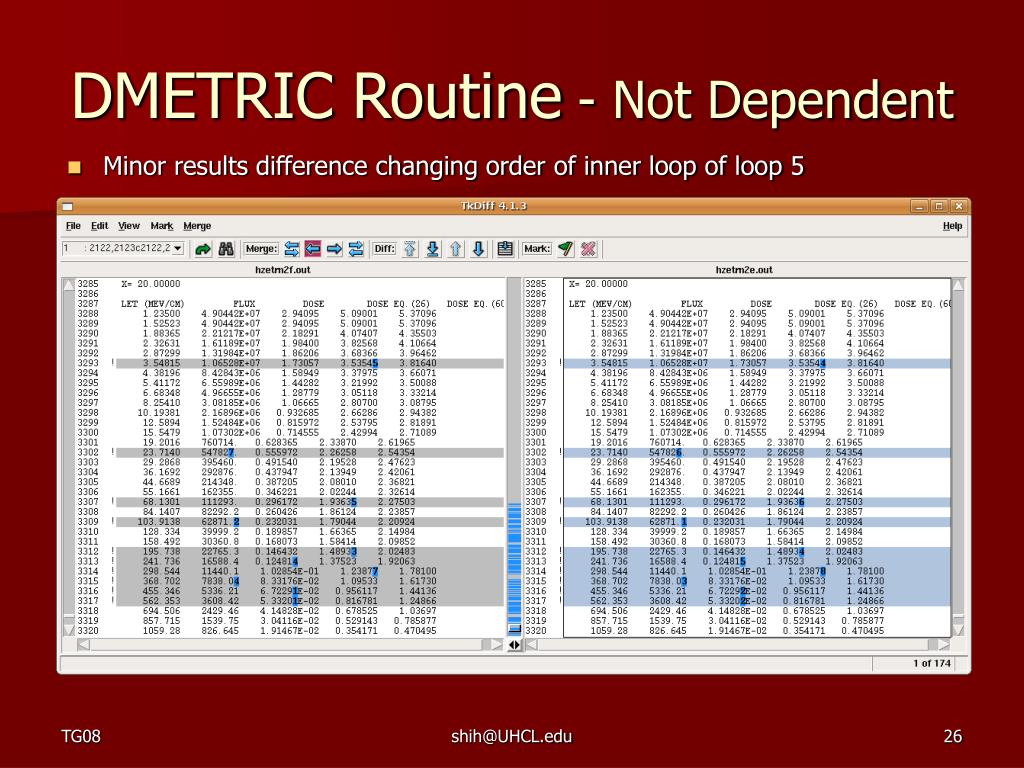Click line 3309 in hzetm2f.out pane

[x=310, y=522]
